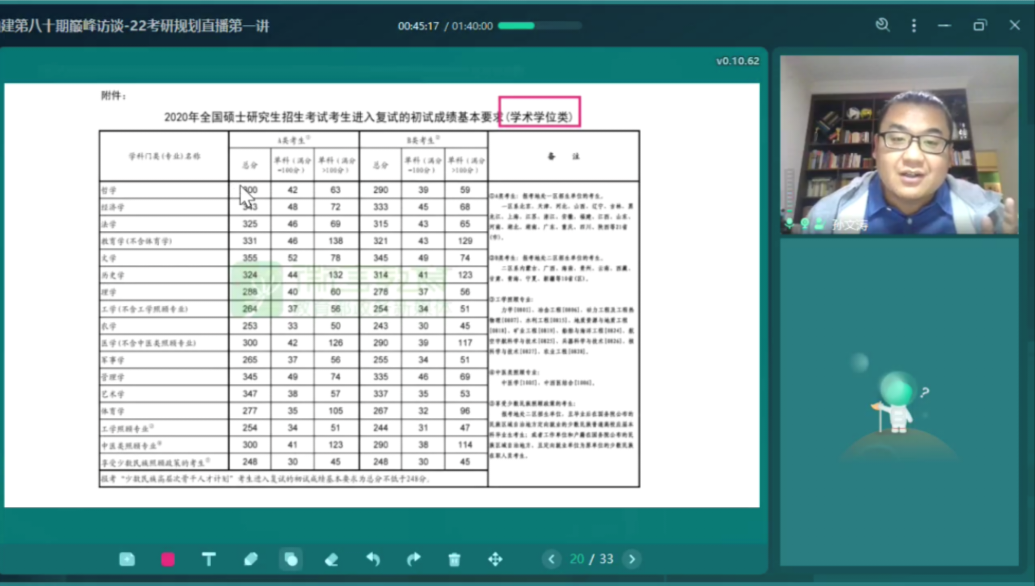Redo the annotation
Viewport: 1035px width, 586px height.
pyautogui.click(x=414, y=559)
